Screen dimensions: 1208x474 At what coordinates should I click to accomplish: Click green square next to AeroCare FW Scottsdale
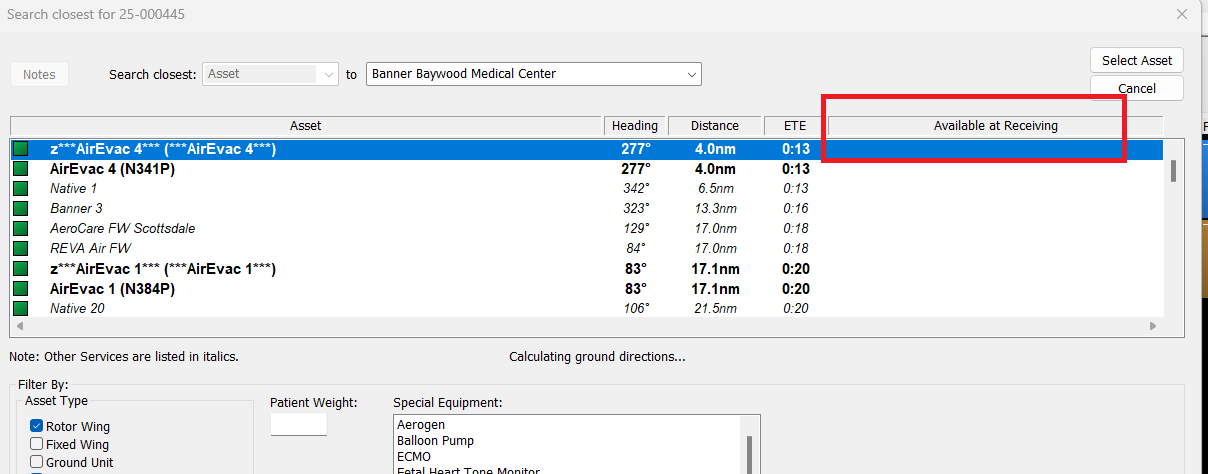19,229
